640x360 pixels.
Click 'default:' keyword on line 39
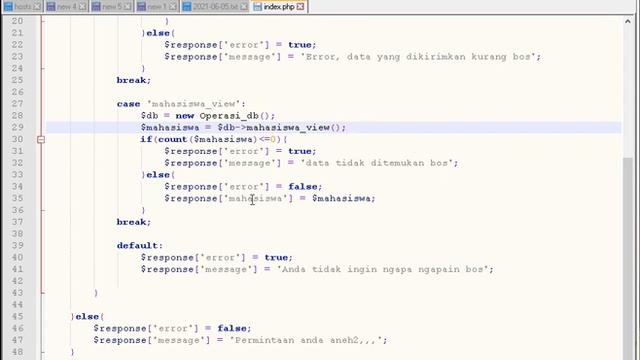tap(140, 246)
